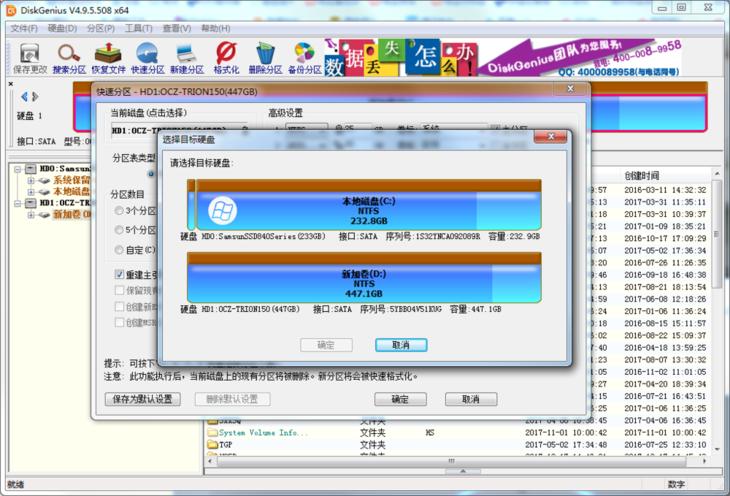Viewport: 730px width, 496px height.
Task: Click the file list scroll-down arrow
Action: [x=716, y=449]
